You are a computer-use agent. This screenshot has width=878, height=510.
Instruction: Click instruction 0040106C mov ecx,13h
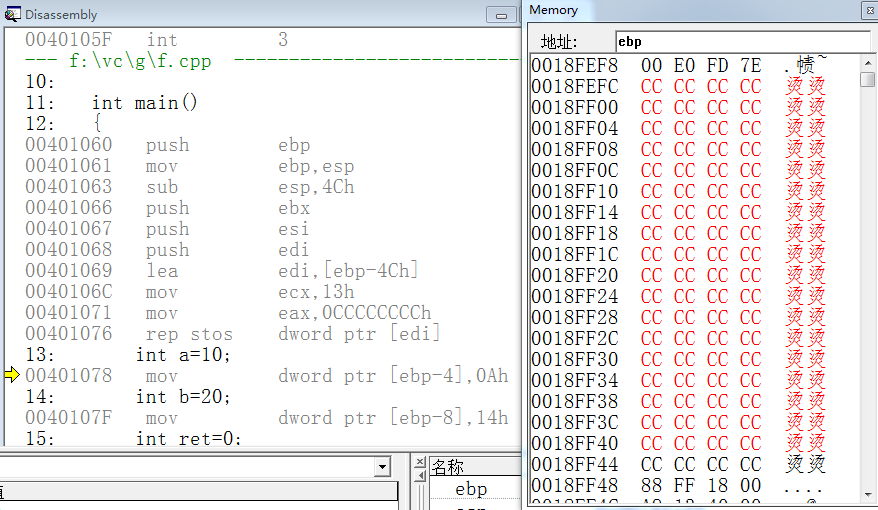coord(189,292)
